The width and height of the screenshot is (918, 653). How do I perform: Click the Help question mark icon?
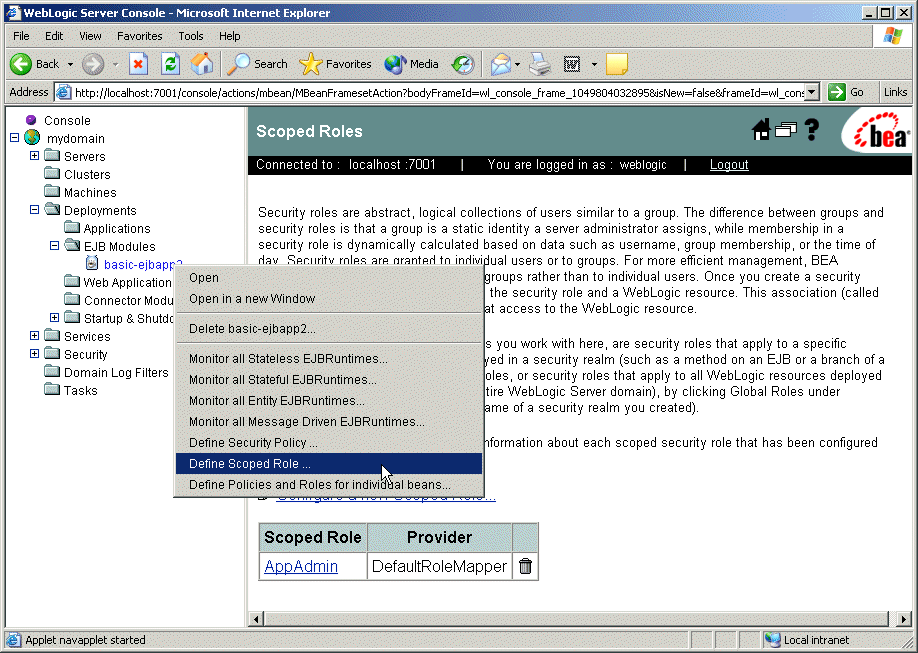pos(811,129)
